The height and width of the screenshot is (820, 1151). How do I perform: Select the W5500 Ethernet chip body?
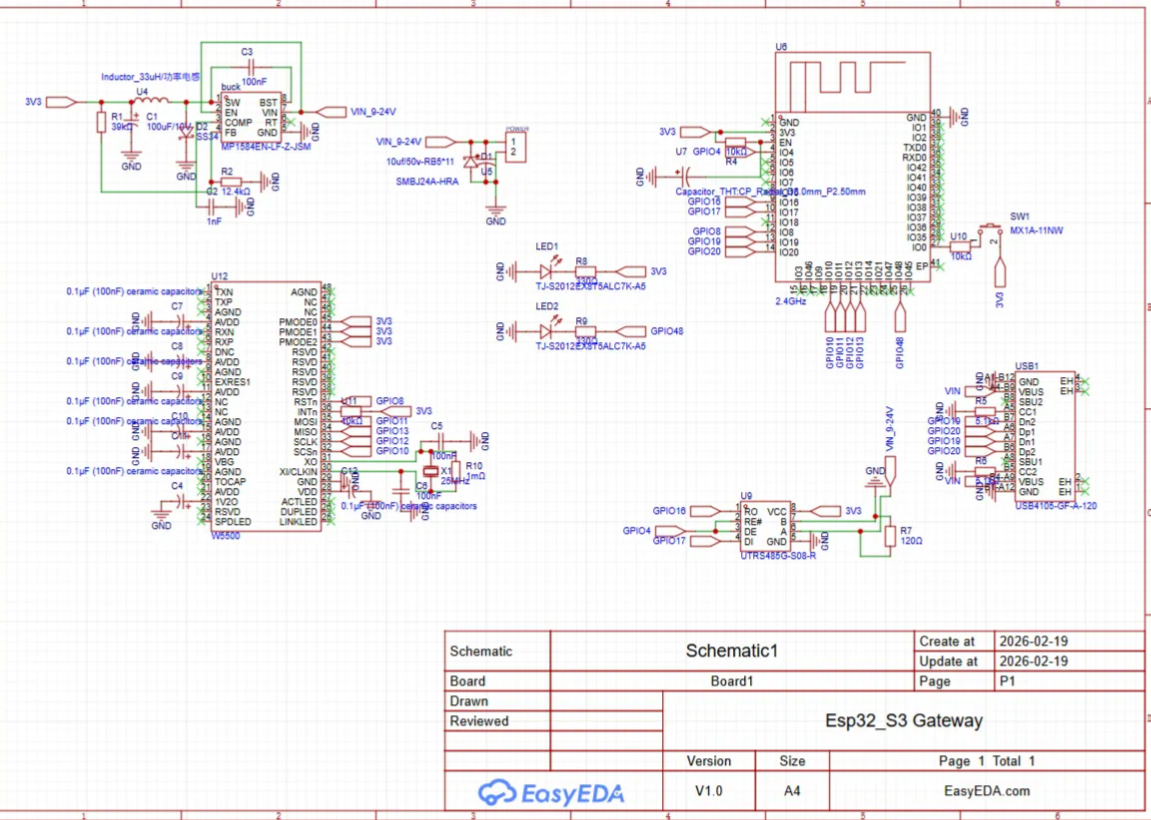(266, 405)
